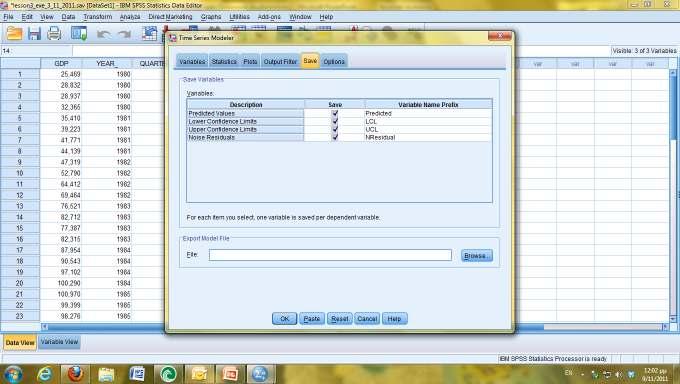Screen dimensions: 680x384
Task: Click the green swirl taskbar application icon
Action: [x=168, y=374]
